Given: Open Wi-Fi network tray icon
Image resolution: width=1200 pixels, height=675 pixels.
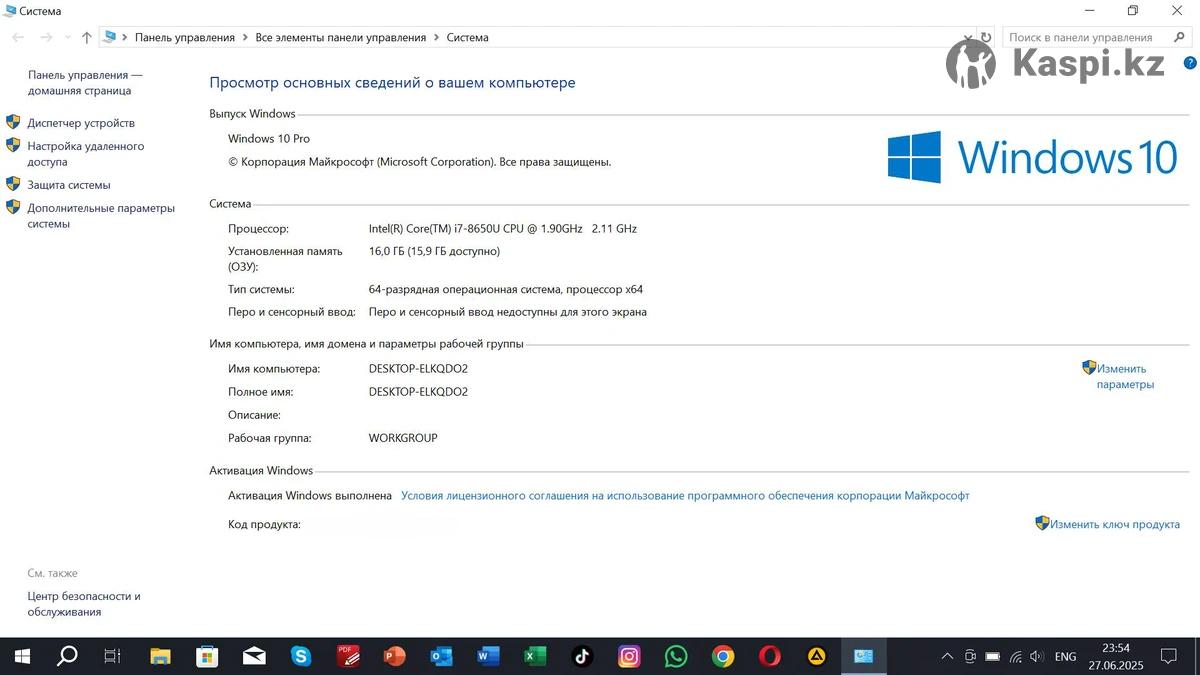Looking at the screenshot, I should pos(1016,657).
